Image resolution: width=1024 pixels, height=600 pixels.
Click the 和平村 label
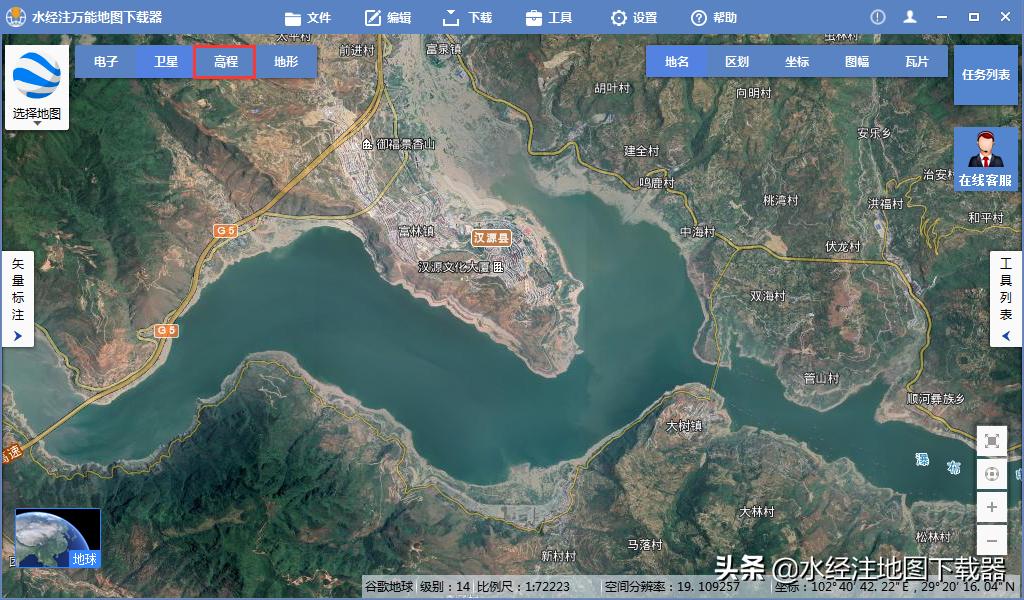(985, 217)
